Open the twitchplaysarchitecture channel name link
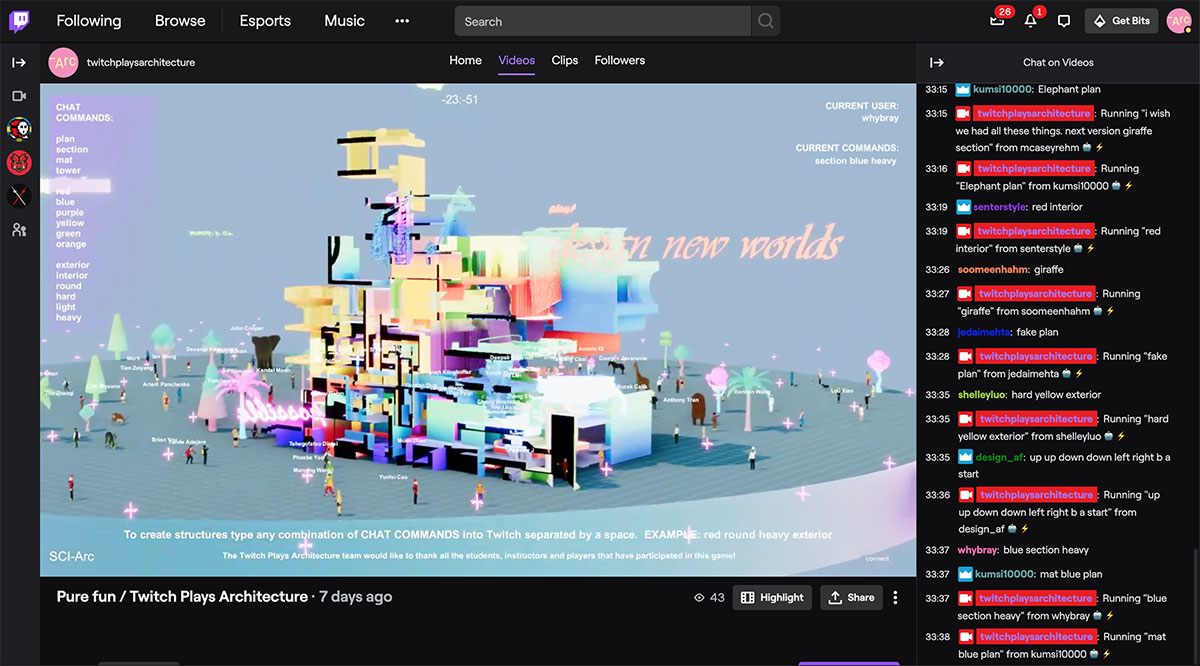 [141, 62]
